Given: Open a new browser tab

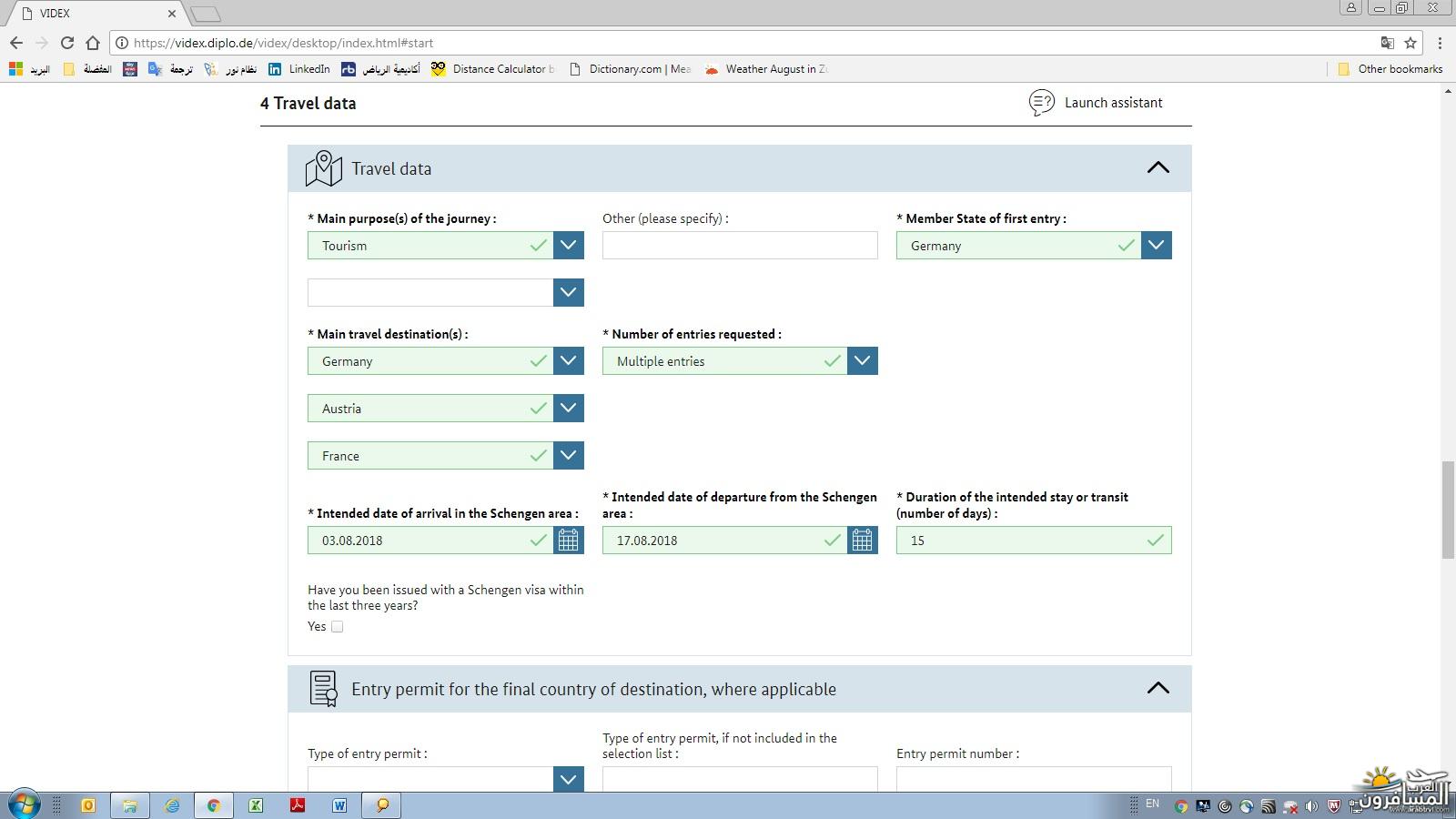Looking at the screenshot, I should pos(207,14).
